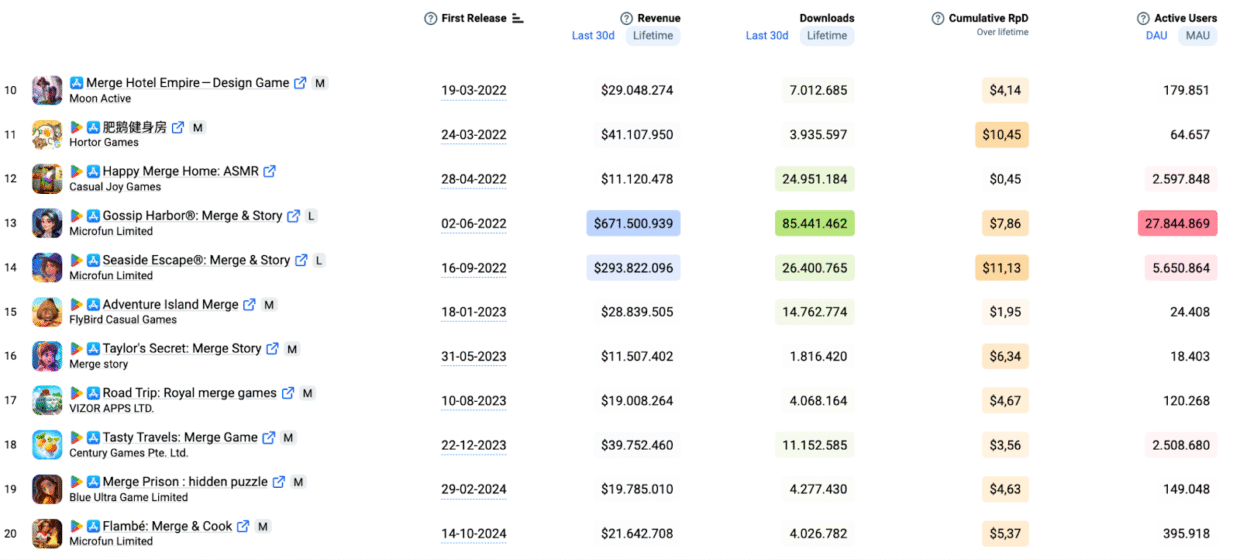Click the 02-06-2022 release date
This screenshot has width=1240, height=560.
(x=474, y=224)
